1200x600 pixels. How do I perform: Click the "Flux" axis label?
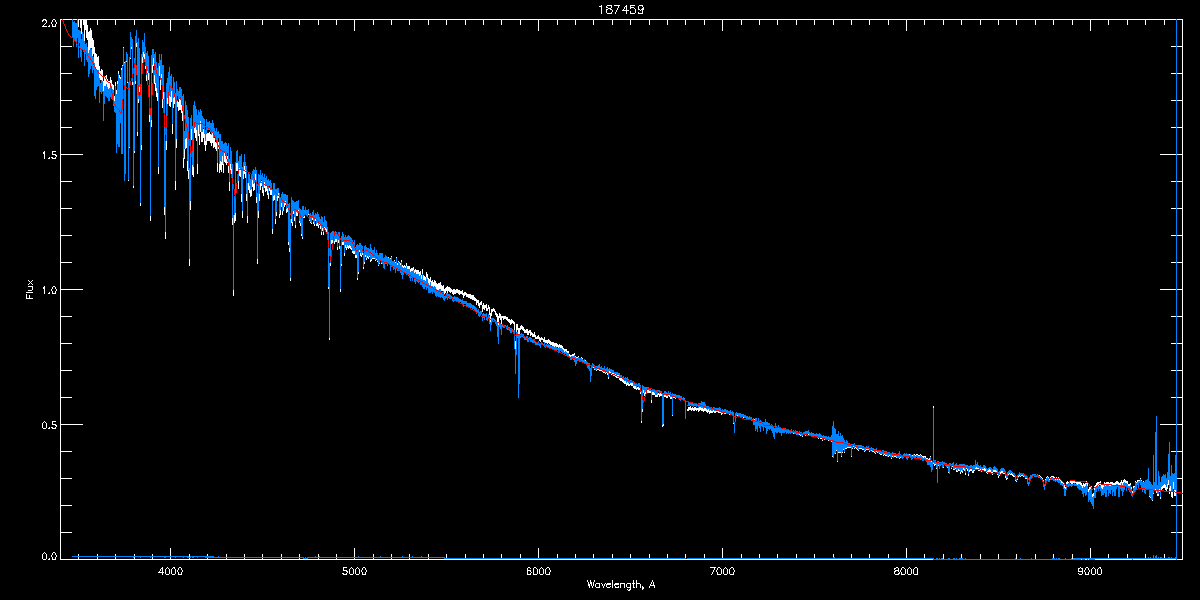tap(30, 290)
